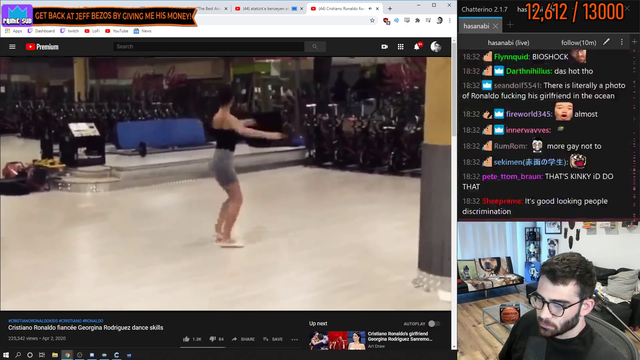
Task: Click the Share button under the video
Action: pyautogui.click(x=243, y=339)
